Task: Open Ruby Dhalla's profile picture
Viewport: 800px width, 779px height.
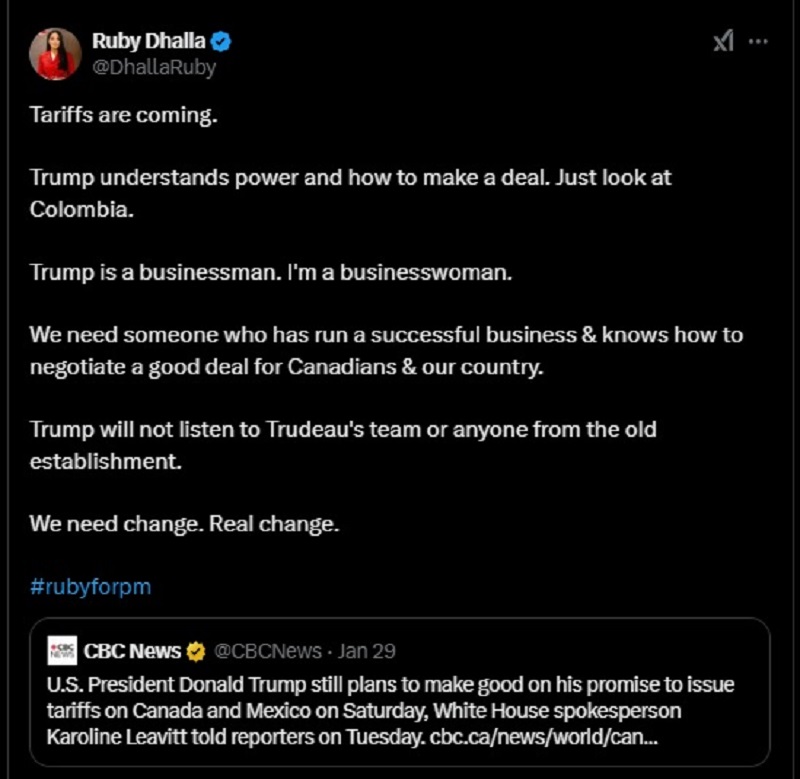Action: coord(54,54)
